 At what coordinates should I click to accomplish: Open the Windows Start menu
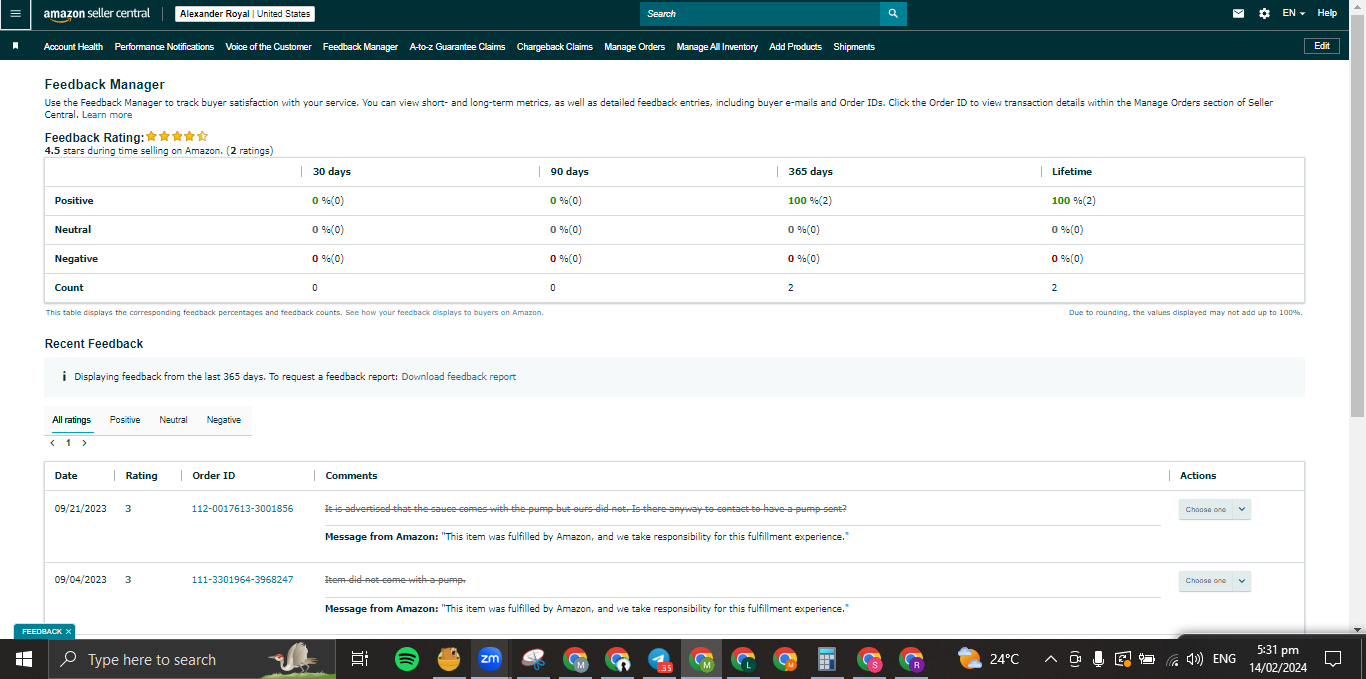(x=24, y=659)
